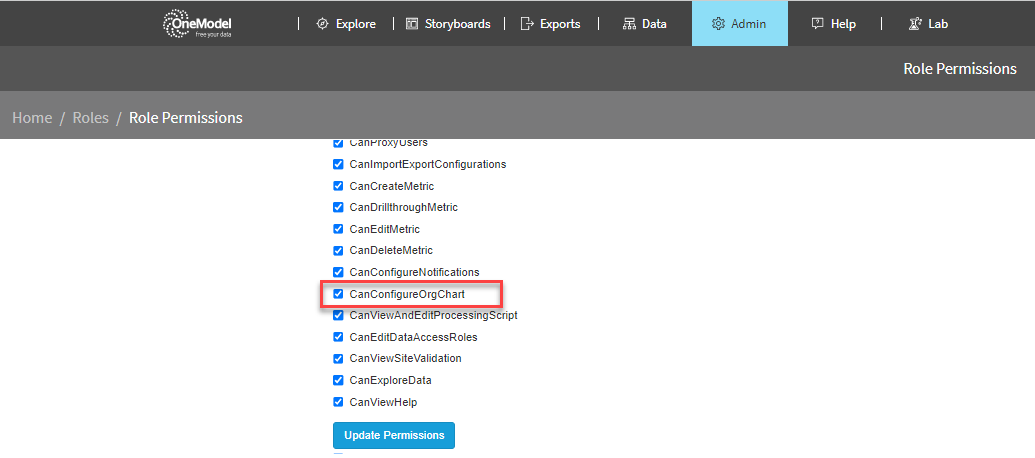Disable CanDeleteMetric permission

[338, 250]
